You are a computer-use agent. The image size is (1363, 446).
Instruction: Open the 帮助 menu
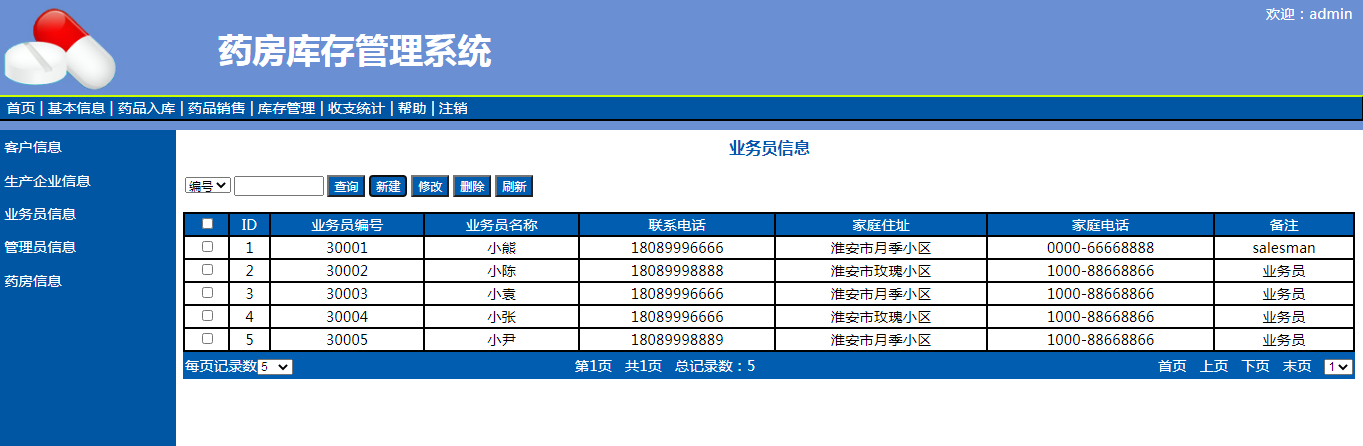click(x=411, y=108)
